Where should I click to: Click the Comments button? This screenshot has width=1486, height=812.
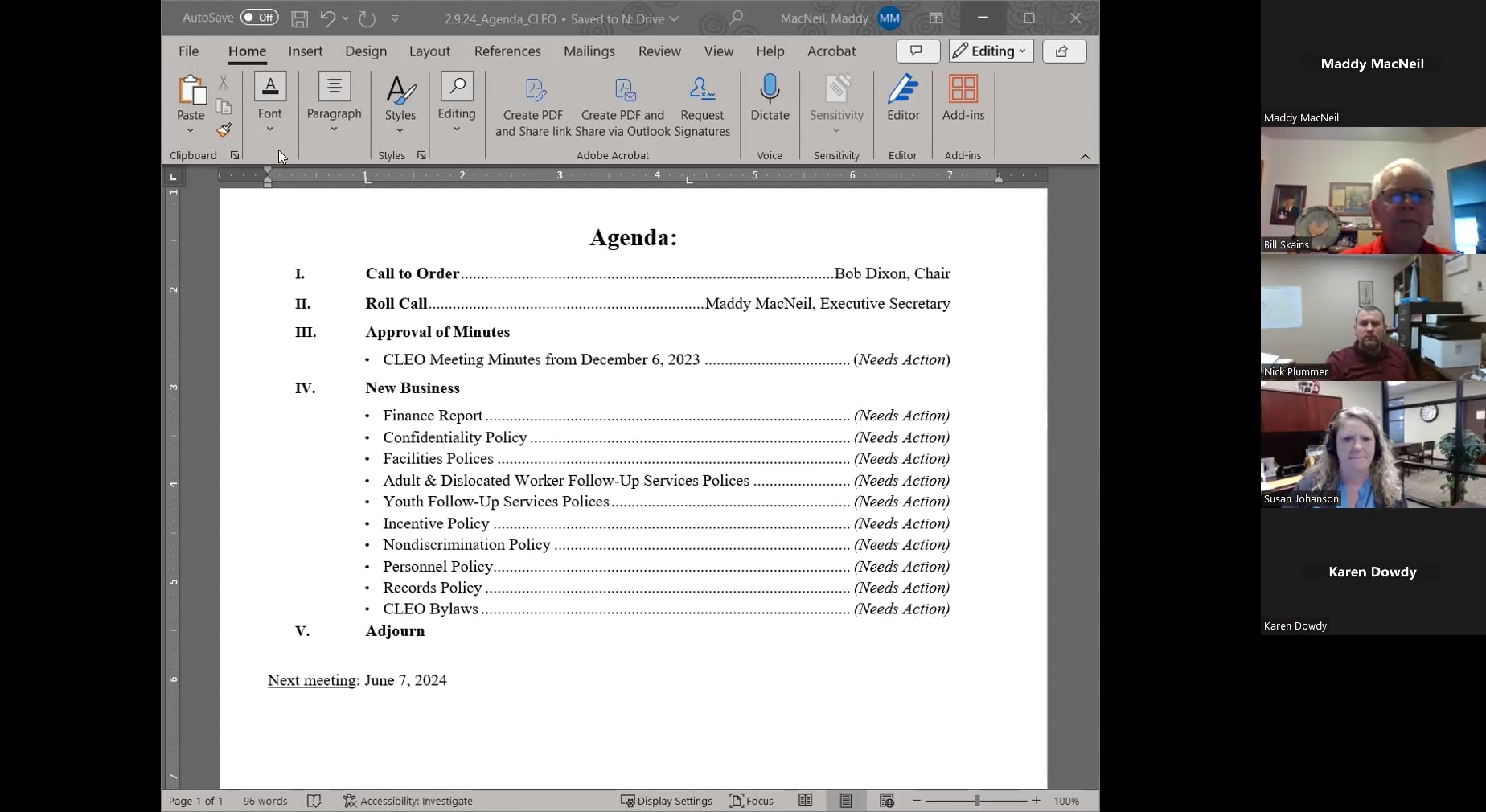point(916,51)
